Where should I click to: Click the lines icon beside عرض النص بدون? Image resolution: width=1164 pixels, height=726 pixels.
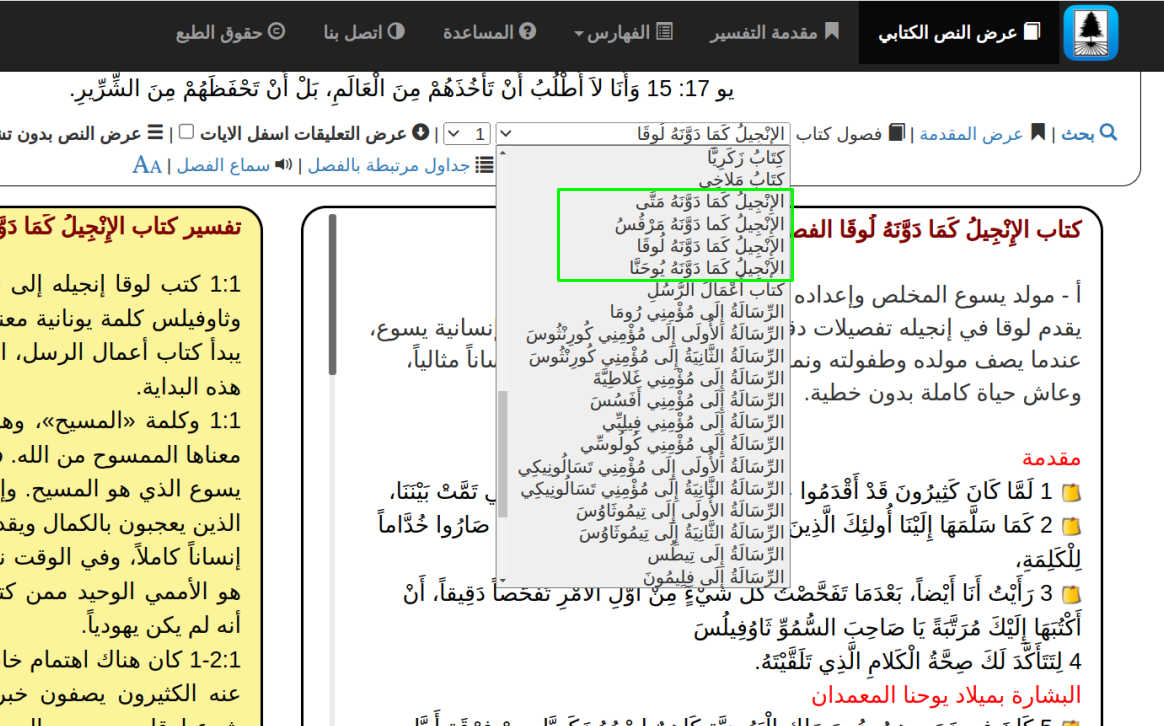coord(155,132)
